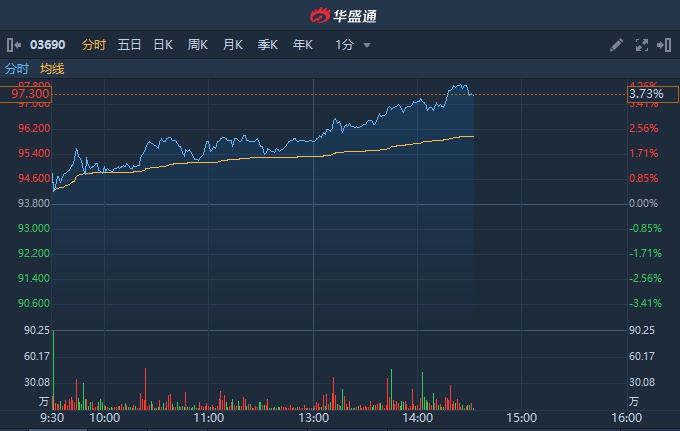Switch to 年K yearly chart
This screenshot has width=680, height=431.
point(303,45)
